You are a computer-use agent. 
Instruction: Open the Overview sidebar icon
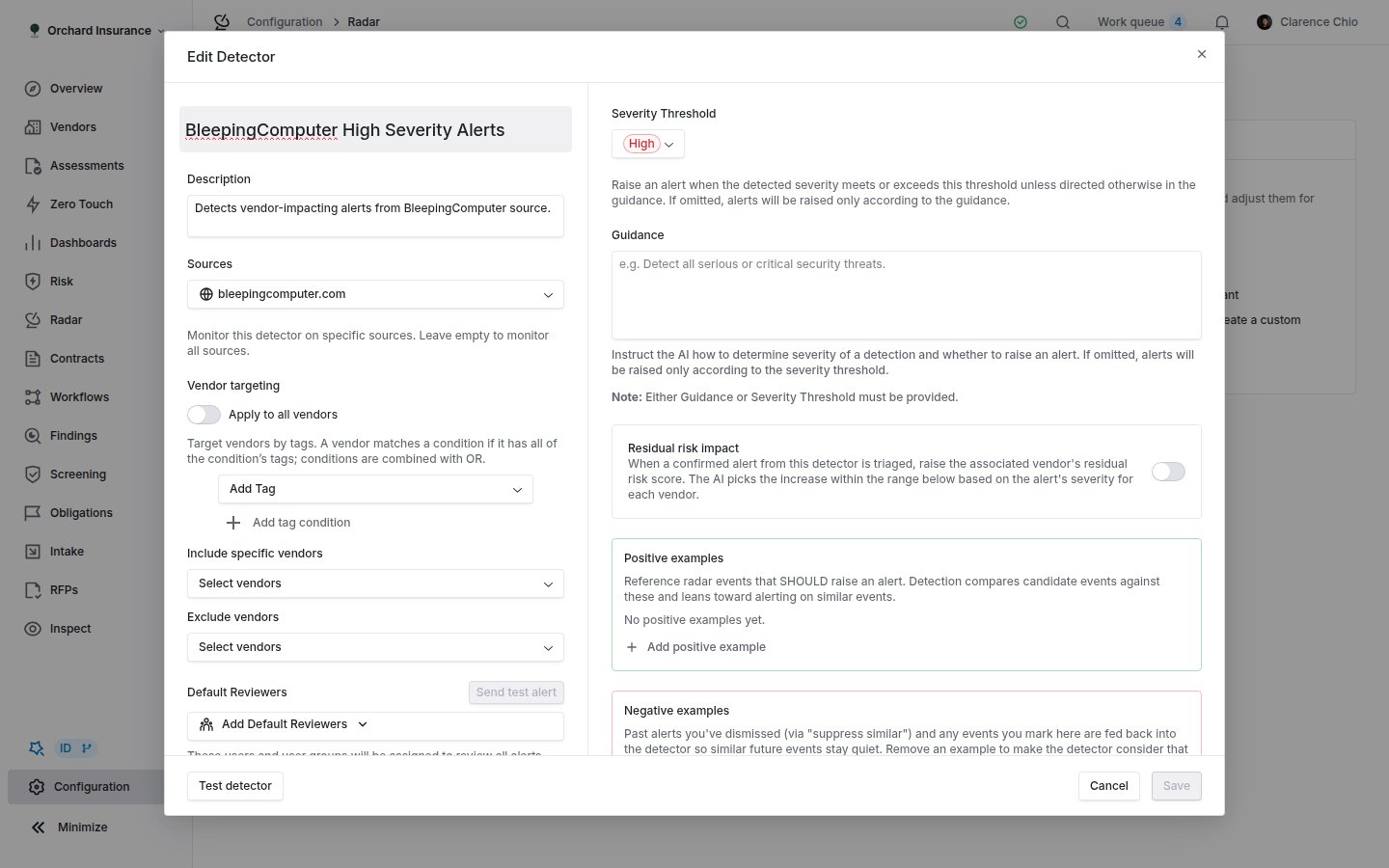click(x=33, y=89)
